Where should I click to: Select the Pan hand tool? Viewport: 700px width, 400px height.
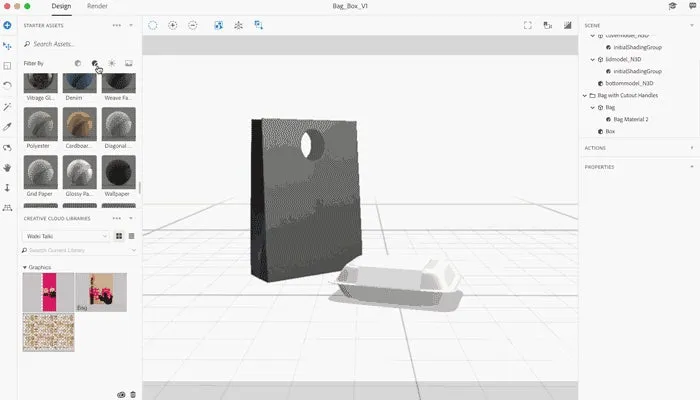7,168
